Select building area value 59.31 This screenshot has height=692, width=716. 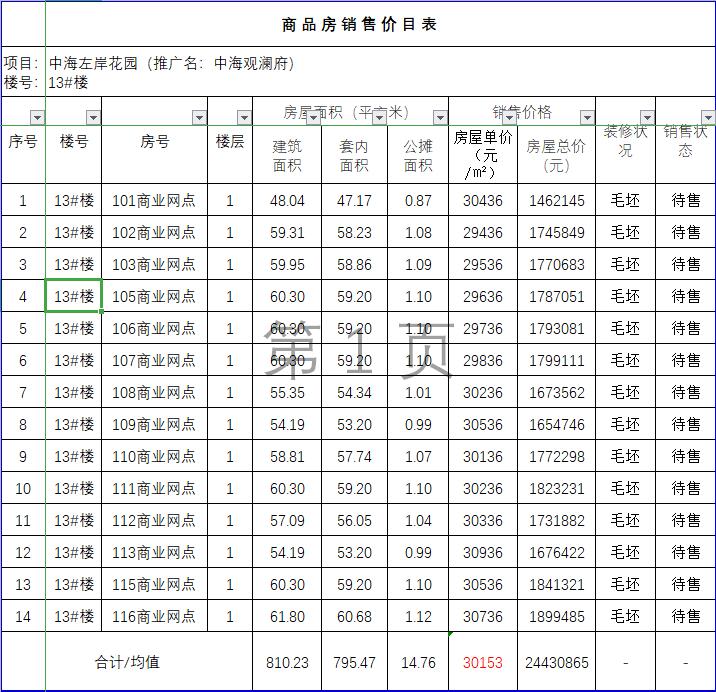[x=287, y=232]
